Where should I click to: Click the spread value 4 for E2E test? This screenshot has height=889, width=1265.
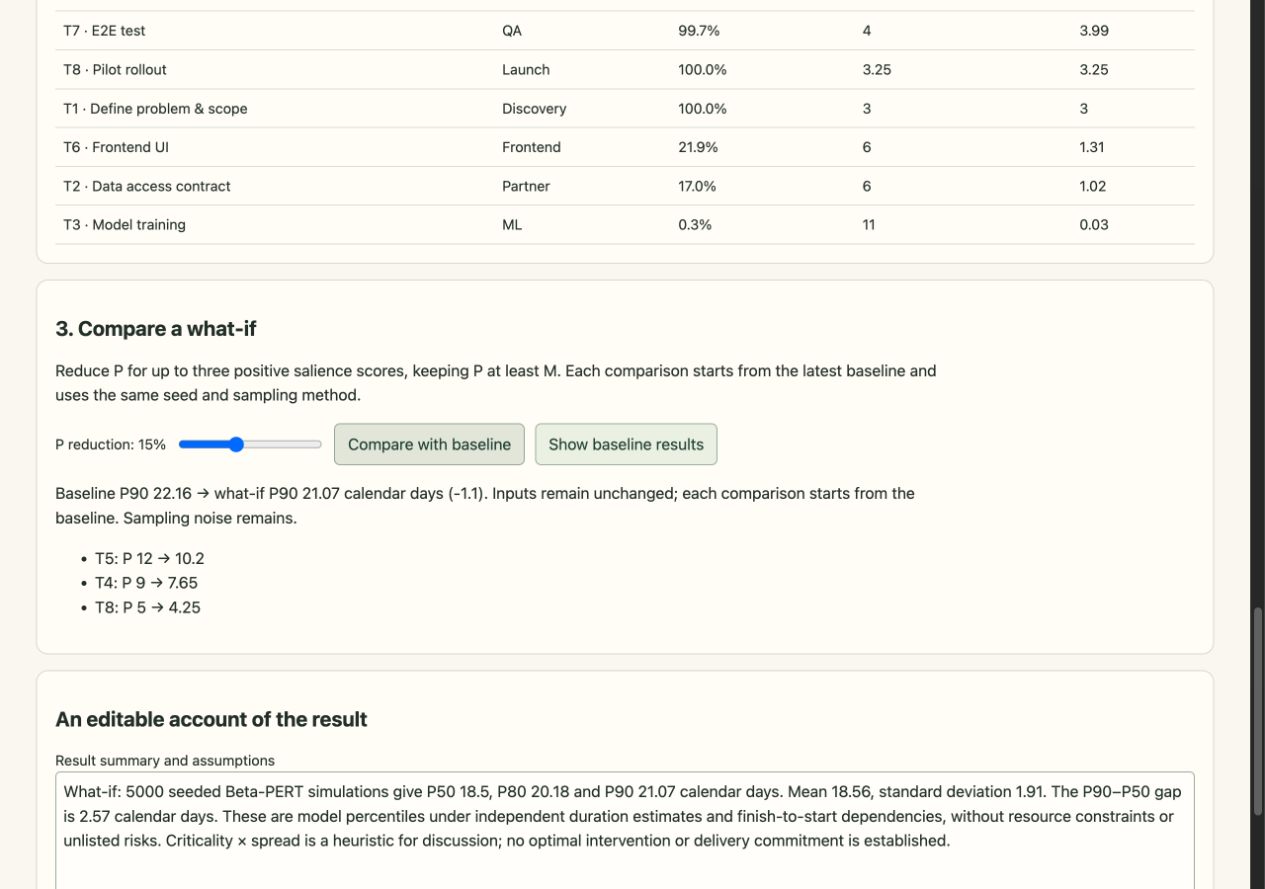pos(867,31)
